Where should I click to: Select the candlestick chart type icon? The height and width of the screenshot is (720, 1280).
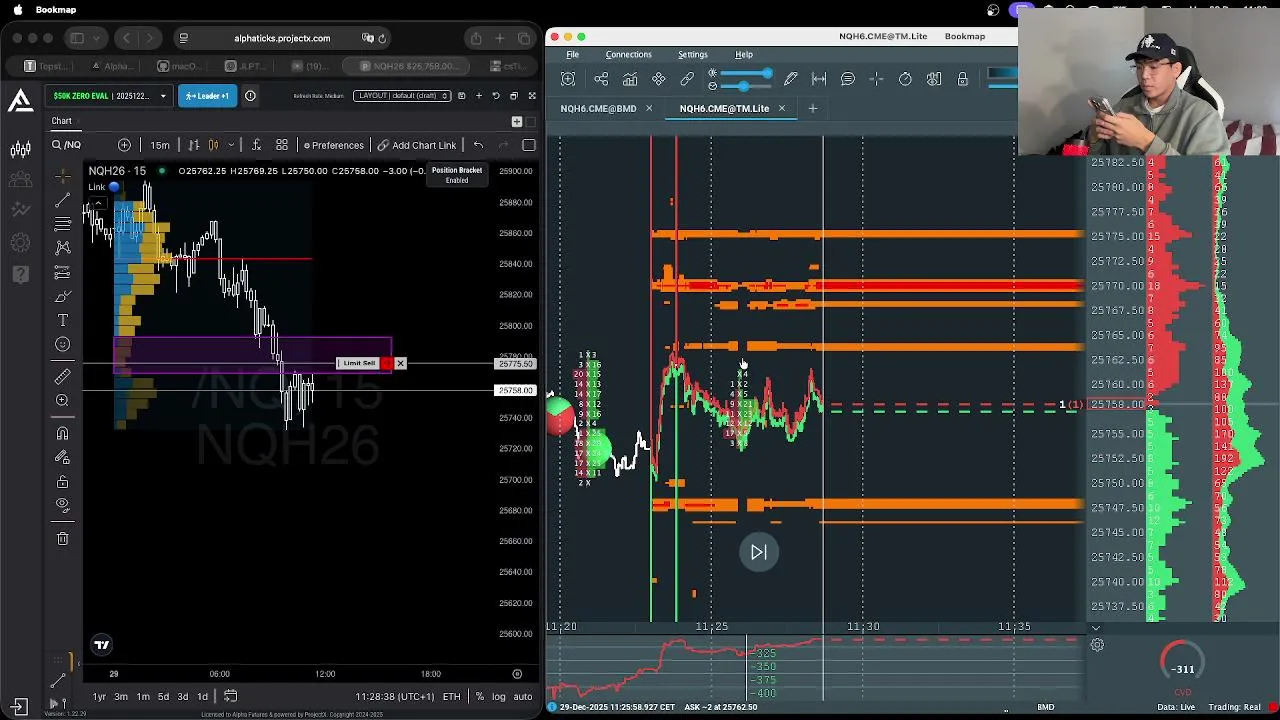[x=213, y=145]
